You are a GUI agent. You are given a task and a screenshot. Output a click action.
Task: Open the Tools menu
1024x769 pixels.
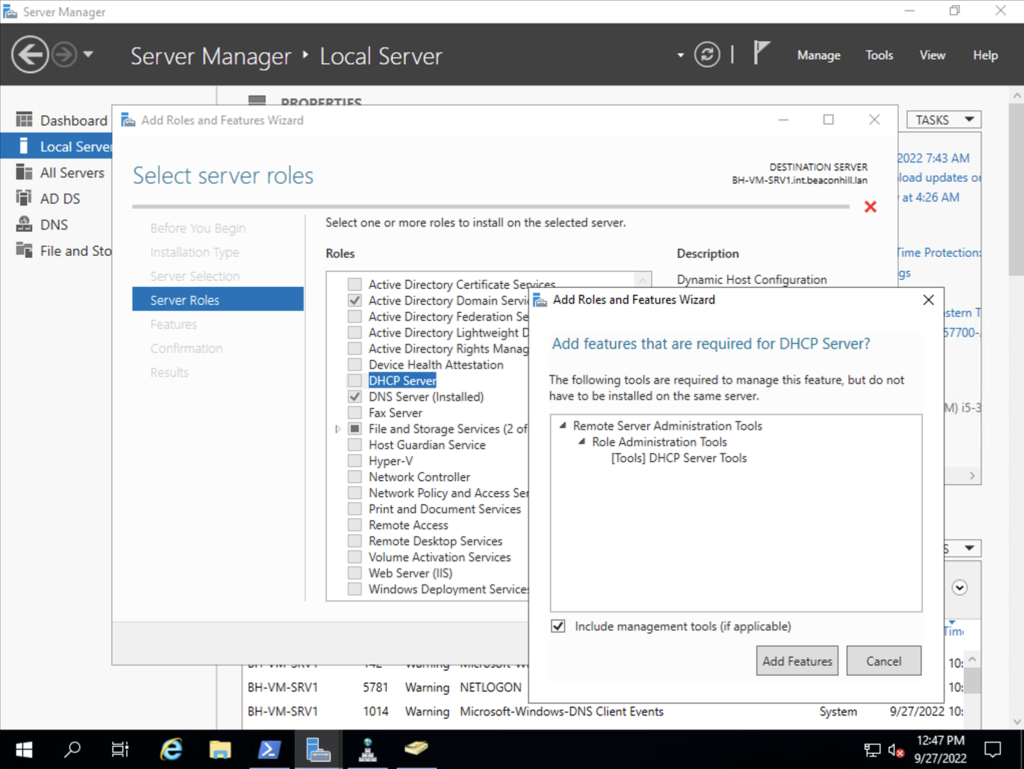point(879,55)
